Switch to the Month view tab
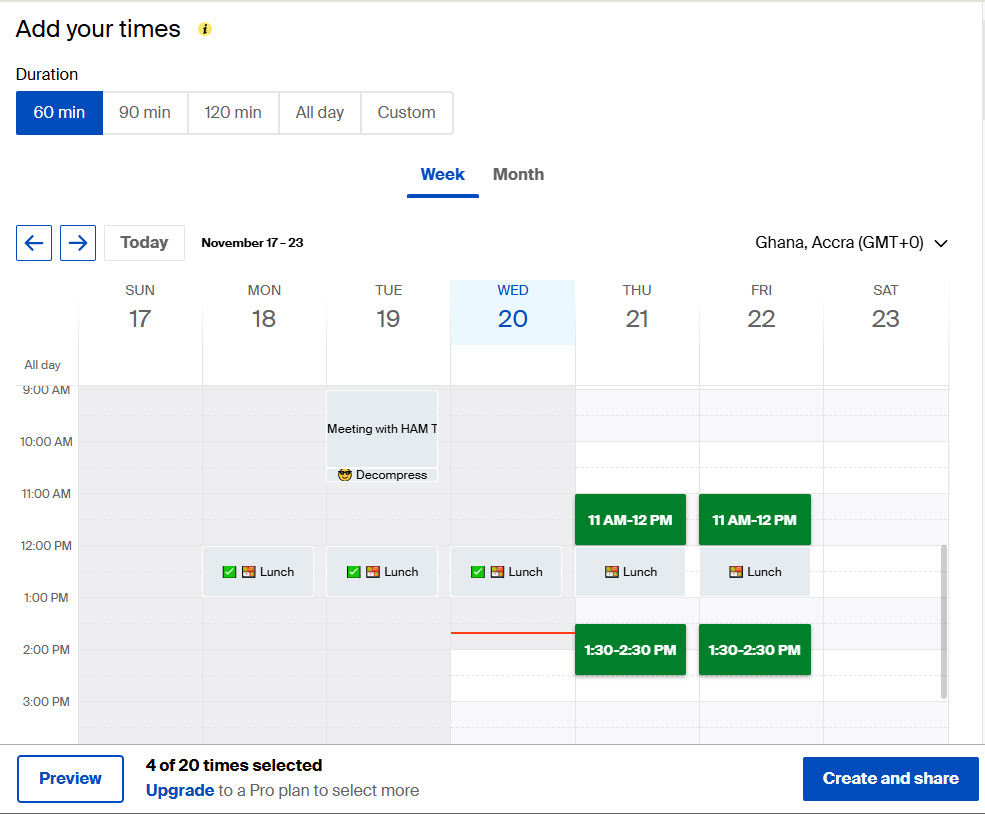The image size is (985, 814). tap(518, 174)
